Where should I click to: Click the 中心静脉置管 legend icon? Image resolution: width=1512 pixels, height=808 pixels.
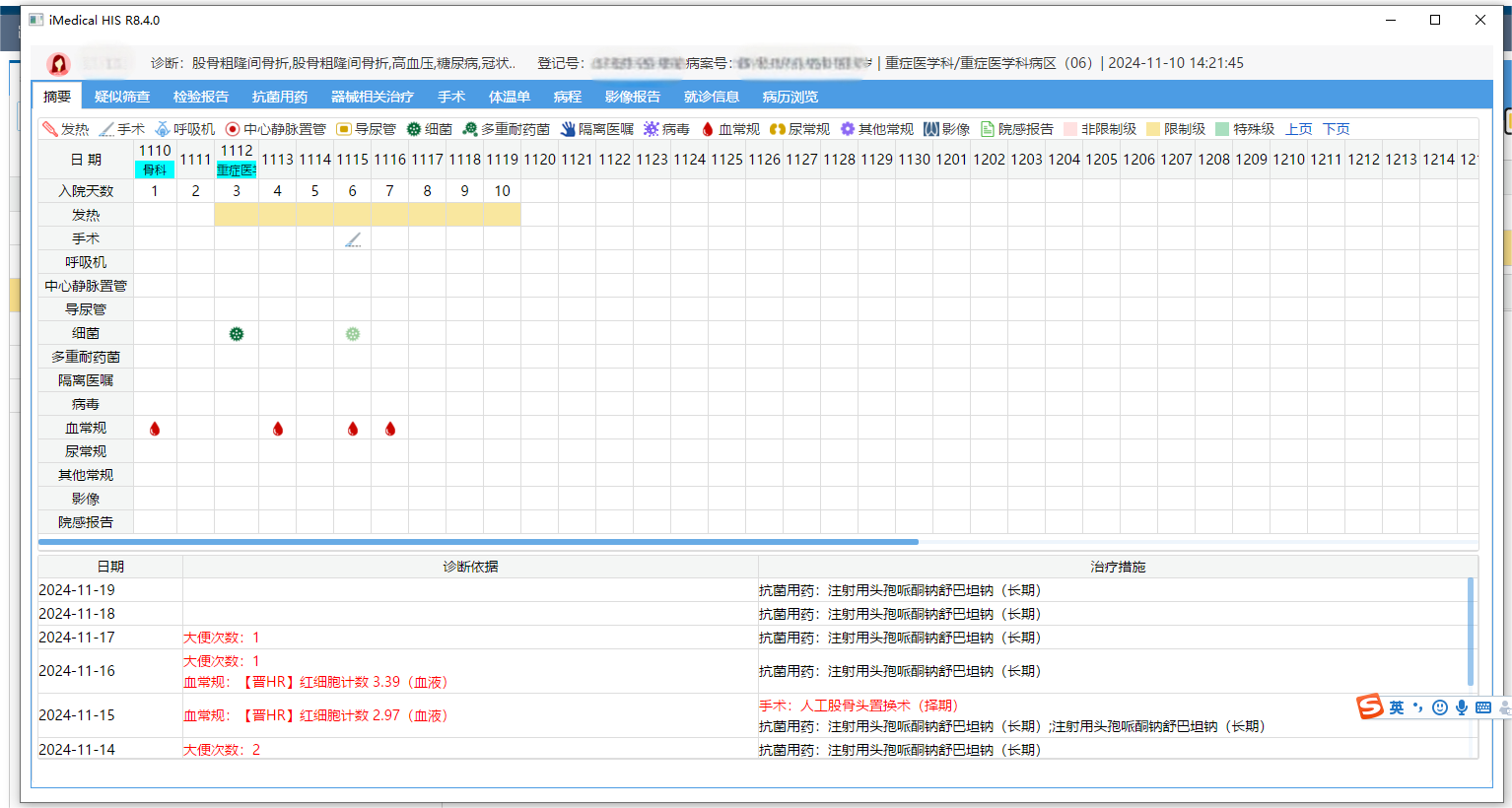click(x=233, y=129)
